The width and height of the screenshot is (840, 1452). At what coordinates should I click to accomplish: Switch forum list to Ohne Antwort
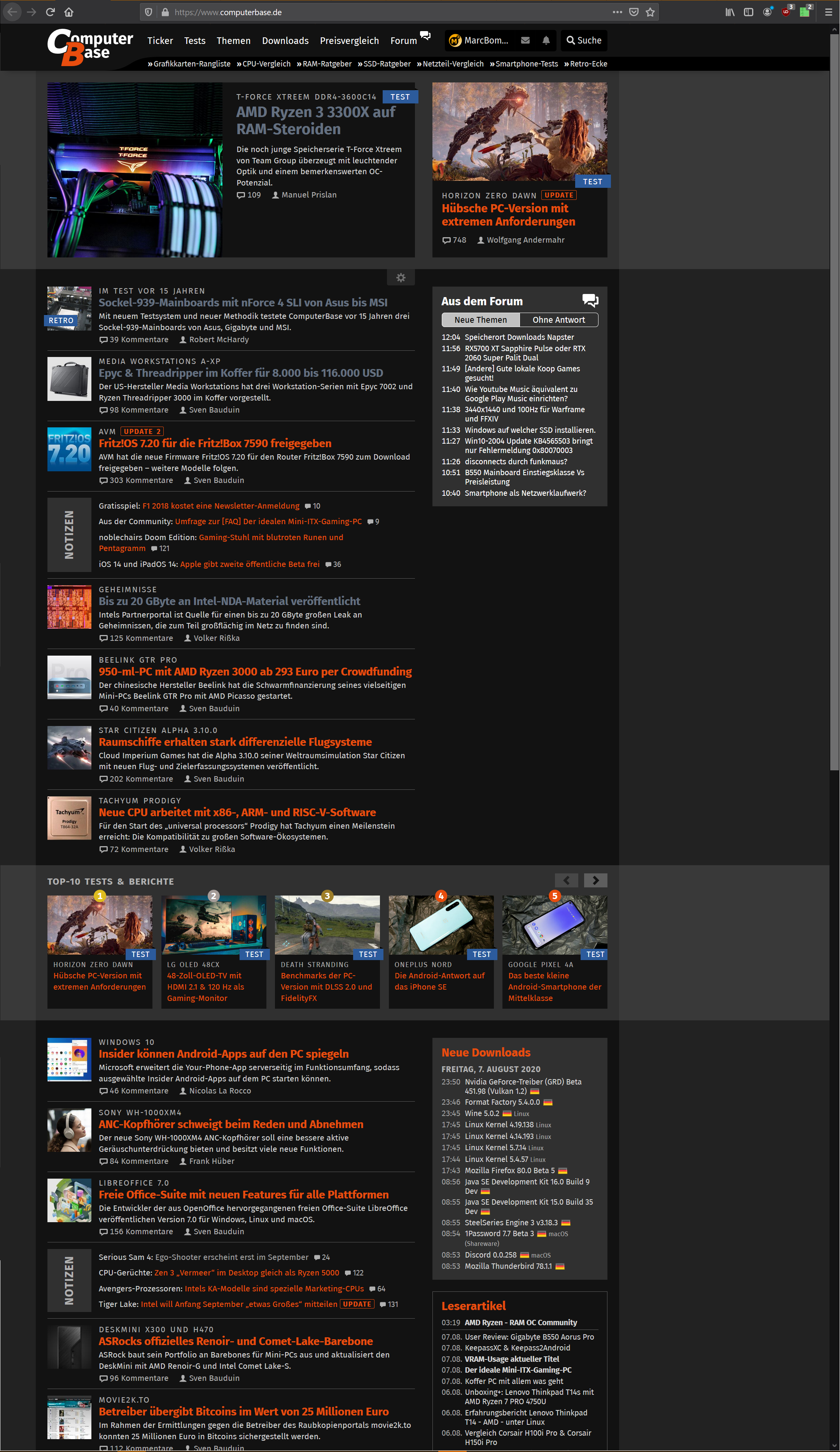click(x=558, y=320)
